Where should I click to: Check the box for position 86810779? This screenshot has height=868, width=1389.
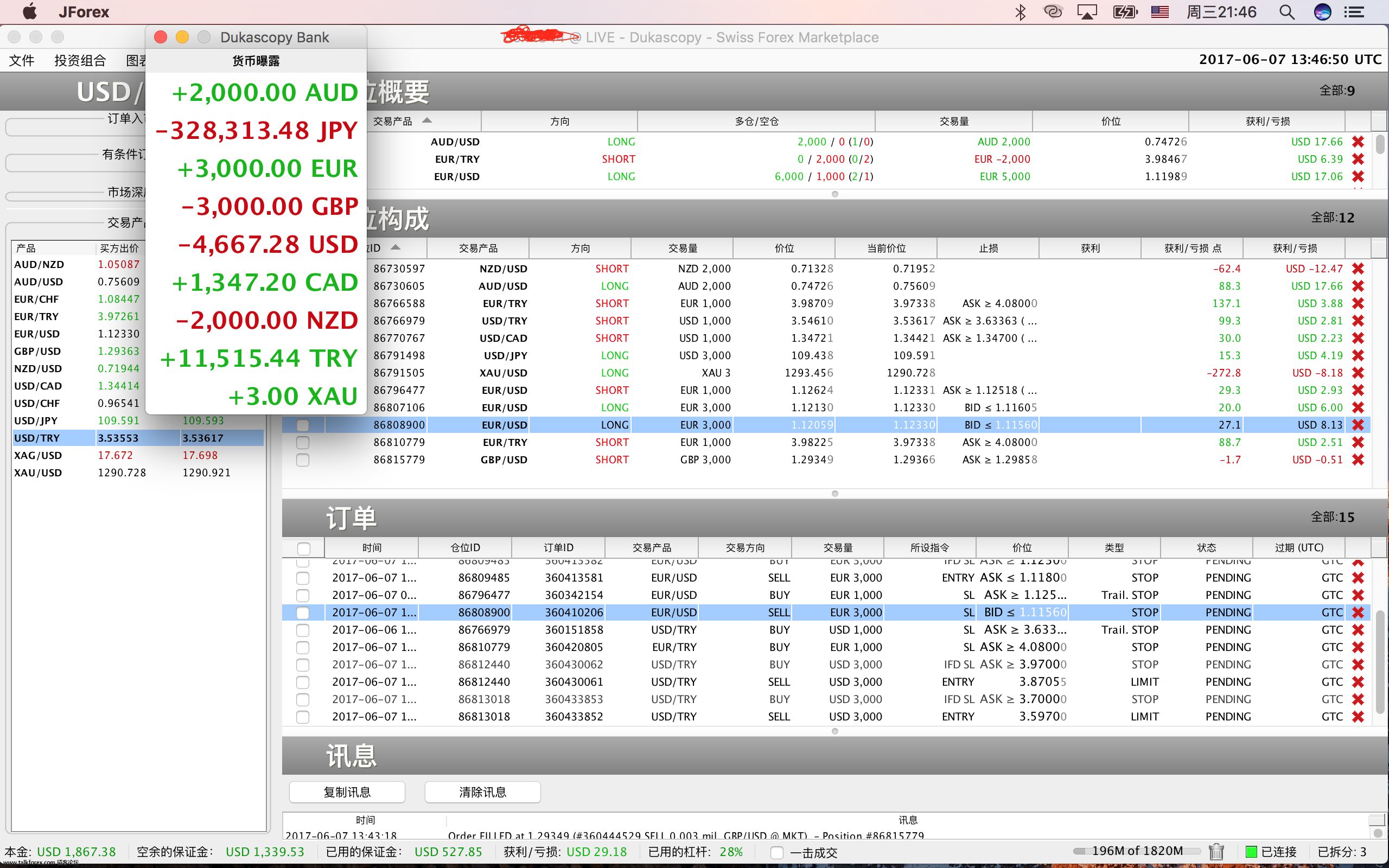[x=302, y=443]
